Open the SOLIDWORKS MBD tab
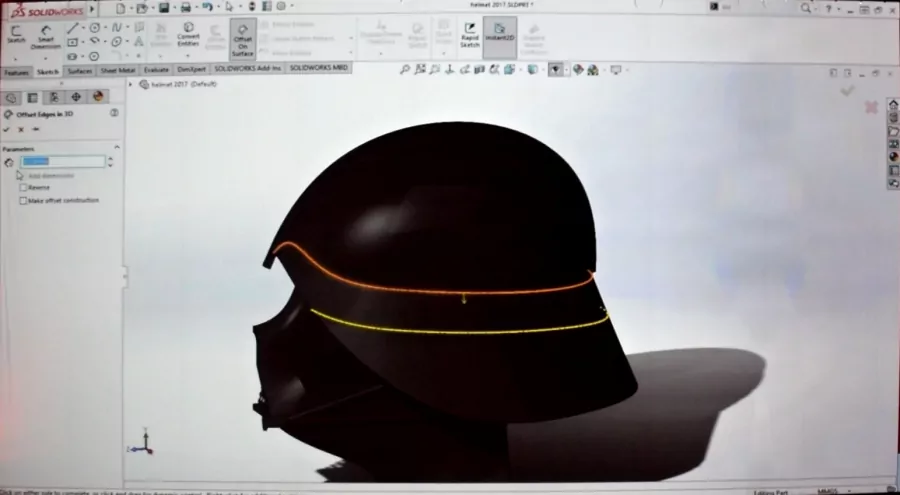The width and height of the screenshot is (900, 495). (319, 67)
